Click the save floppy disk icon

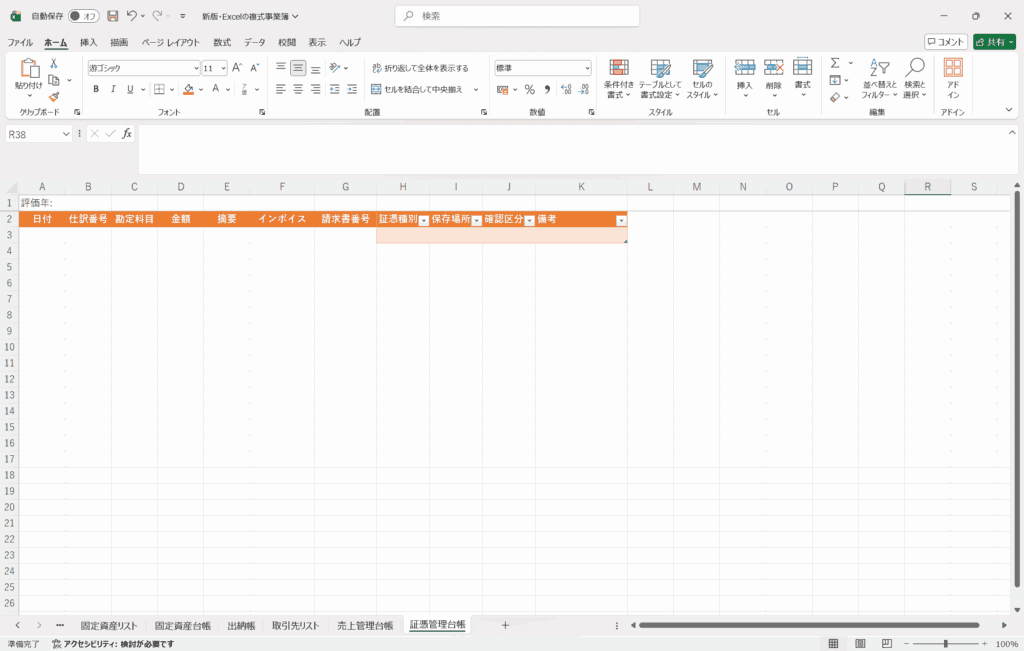click(112, 16)
